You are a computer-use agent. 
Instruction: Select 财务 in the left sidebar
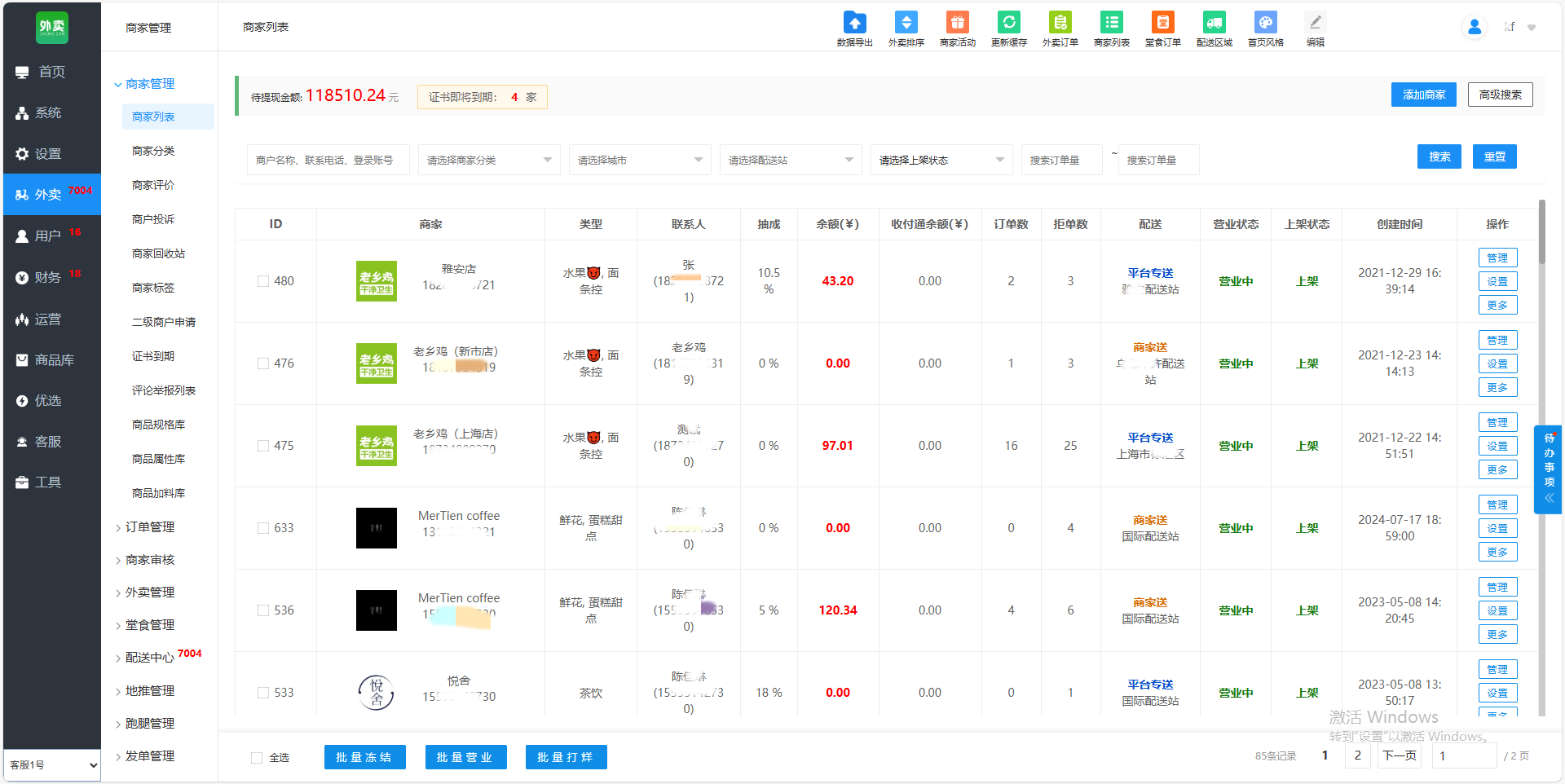[48, 277]
